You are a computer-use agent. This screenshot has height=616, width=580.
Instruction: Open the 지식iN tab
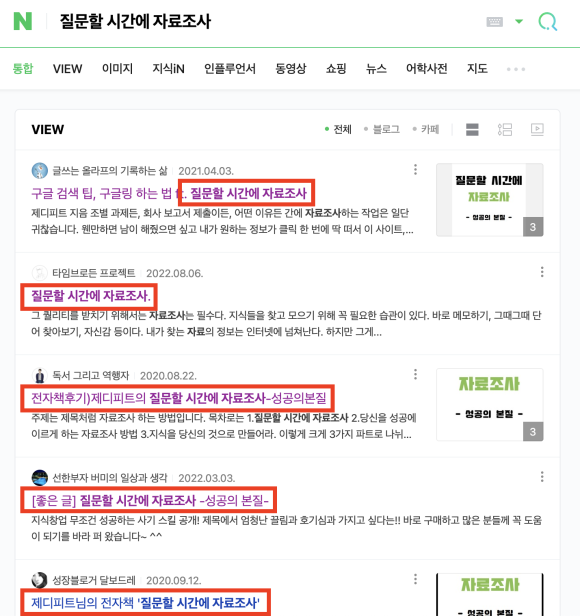[168, 69]
